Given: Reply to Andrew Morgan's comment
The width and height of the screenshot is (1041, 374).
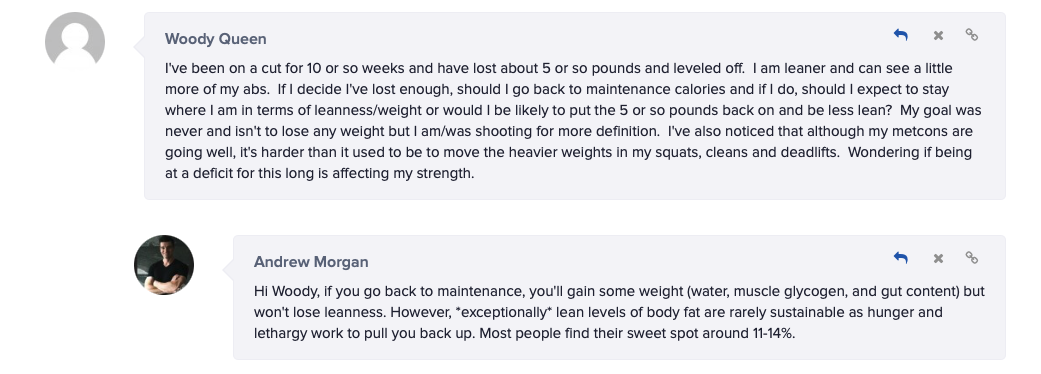Looking at the screenshot, I should [900, 258].
